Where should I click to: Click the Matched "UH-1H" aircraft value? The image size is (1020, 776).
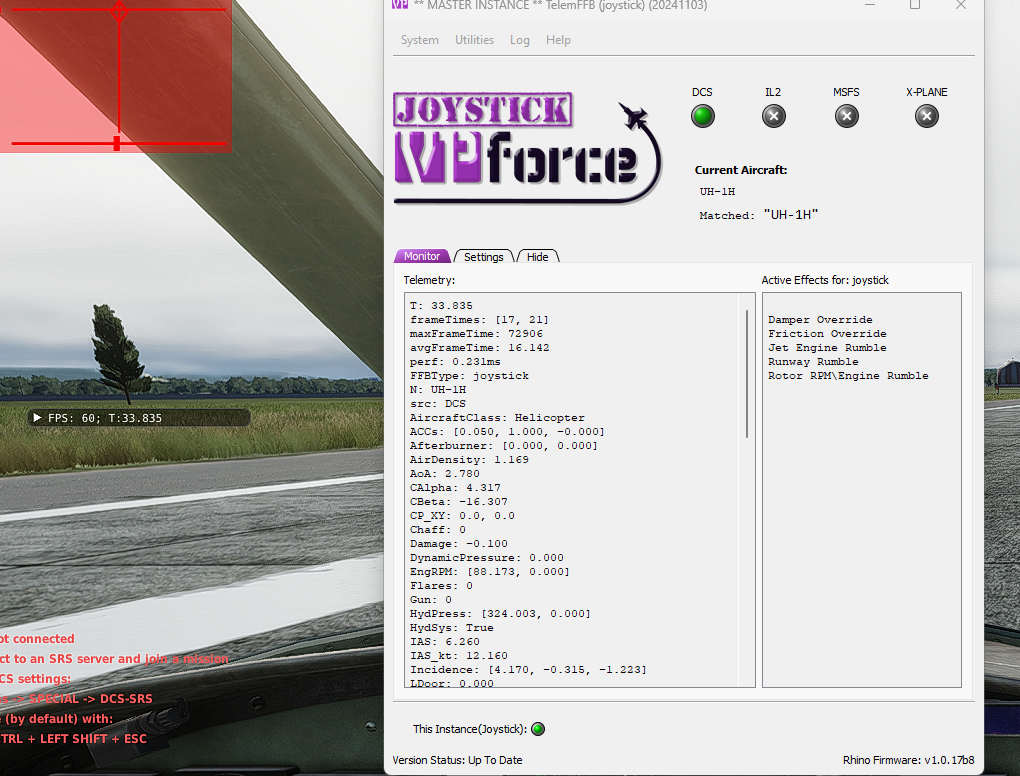(790, 215)
